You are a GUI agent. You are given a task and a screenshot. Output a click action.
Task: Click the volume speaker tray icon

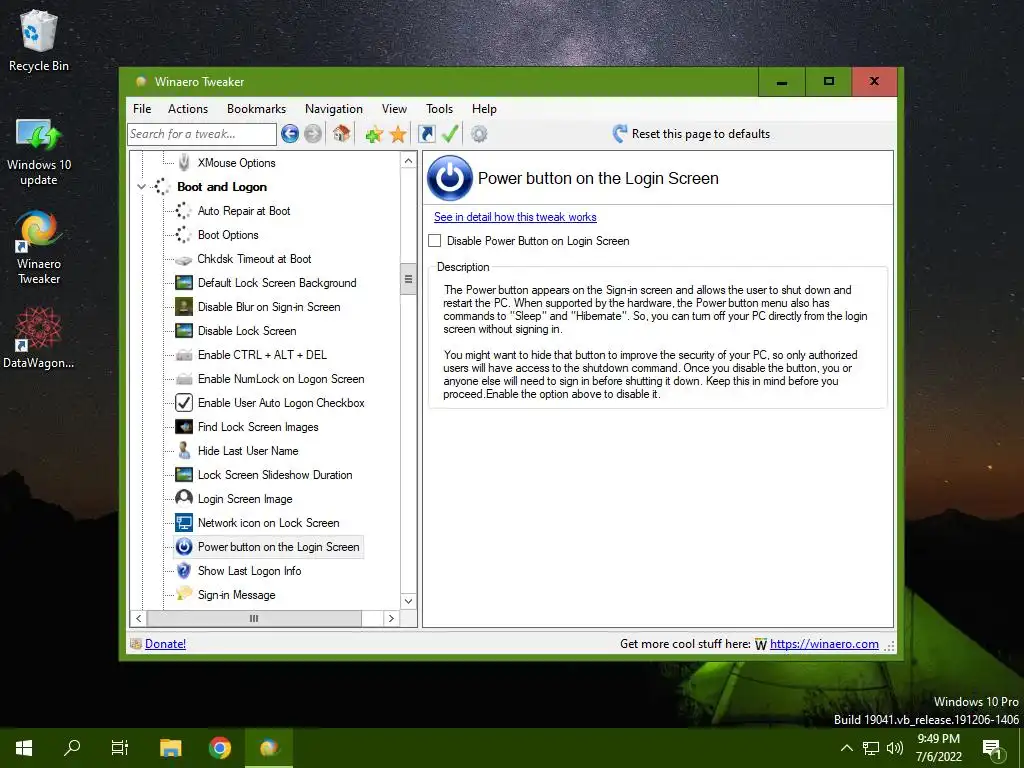(x=895, y=748)
